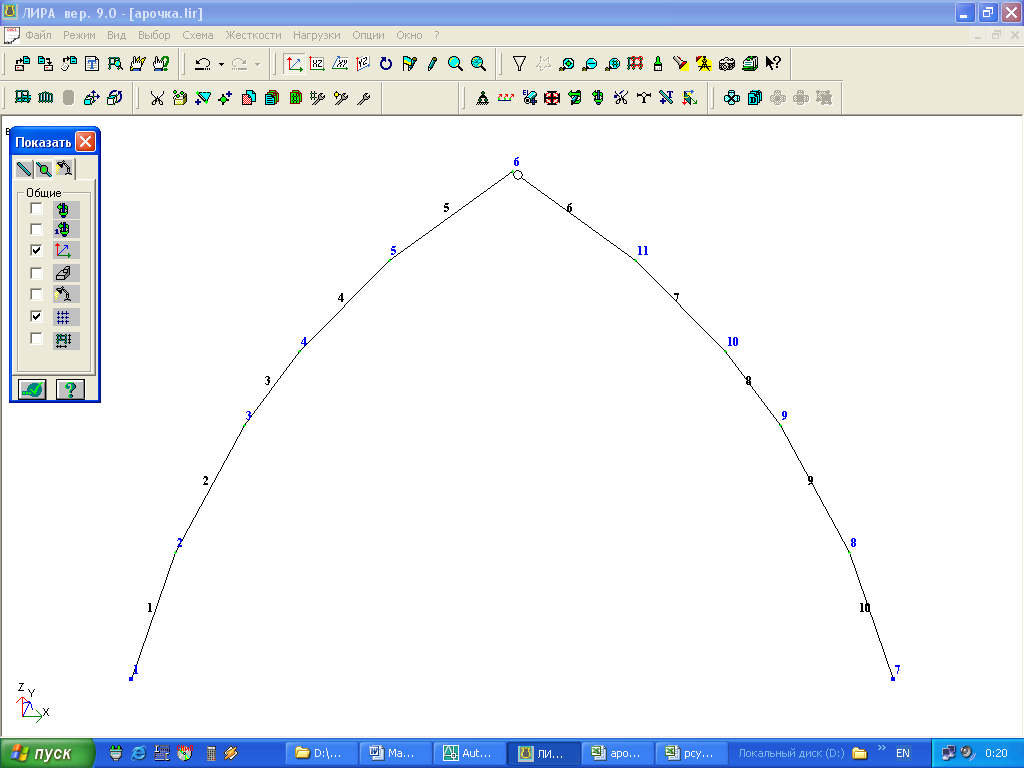Image resolution: width=1024 pixels, height=768 pixels.
Task: Click the пуск Start button
Action: tap(47, 753)
